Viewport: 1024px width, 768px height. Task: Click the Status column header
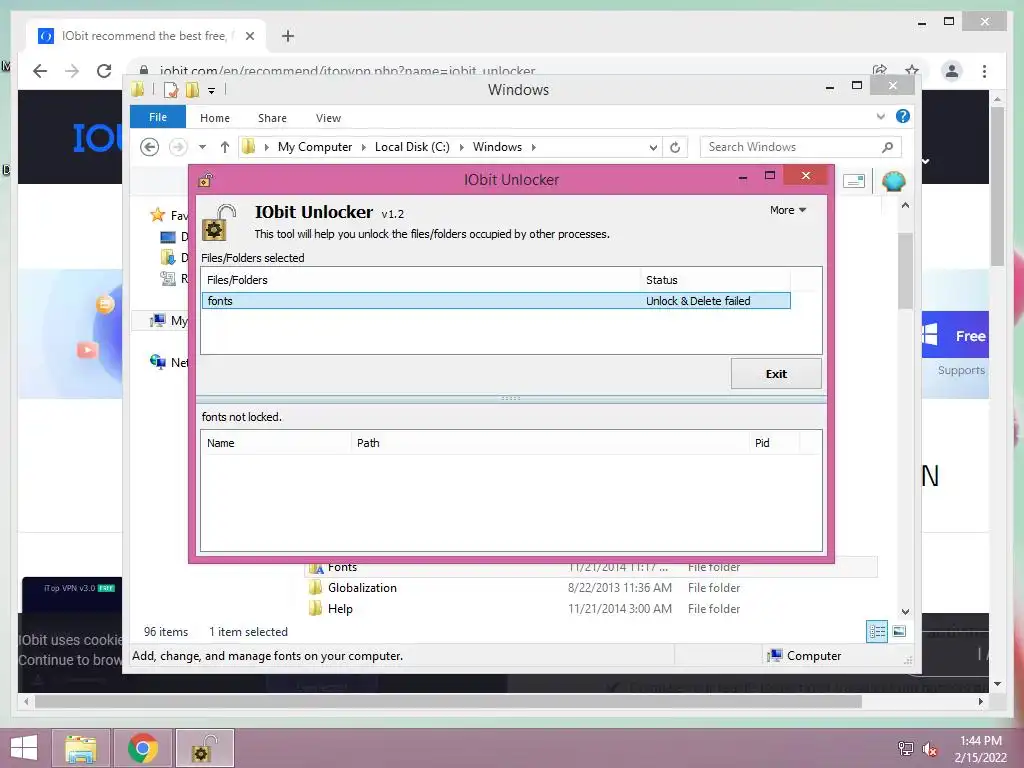(715, 280)
